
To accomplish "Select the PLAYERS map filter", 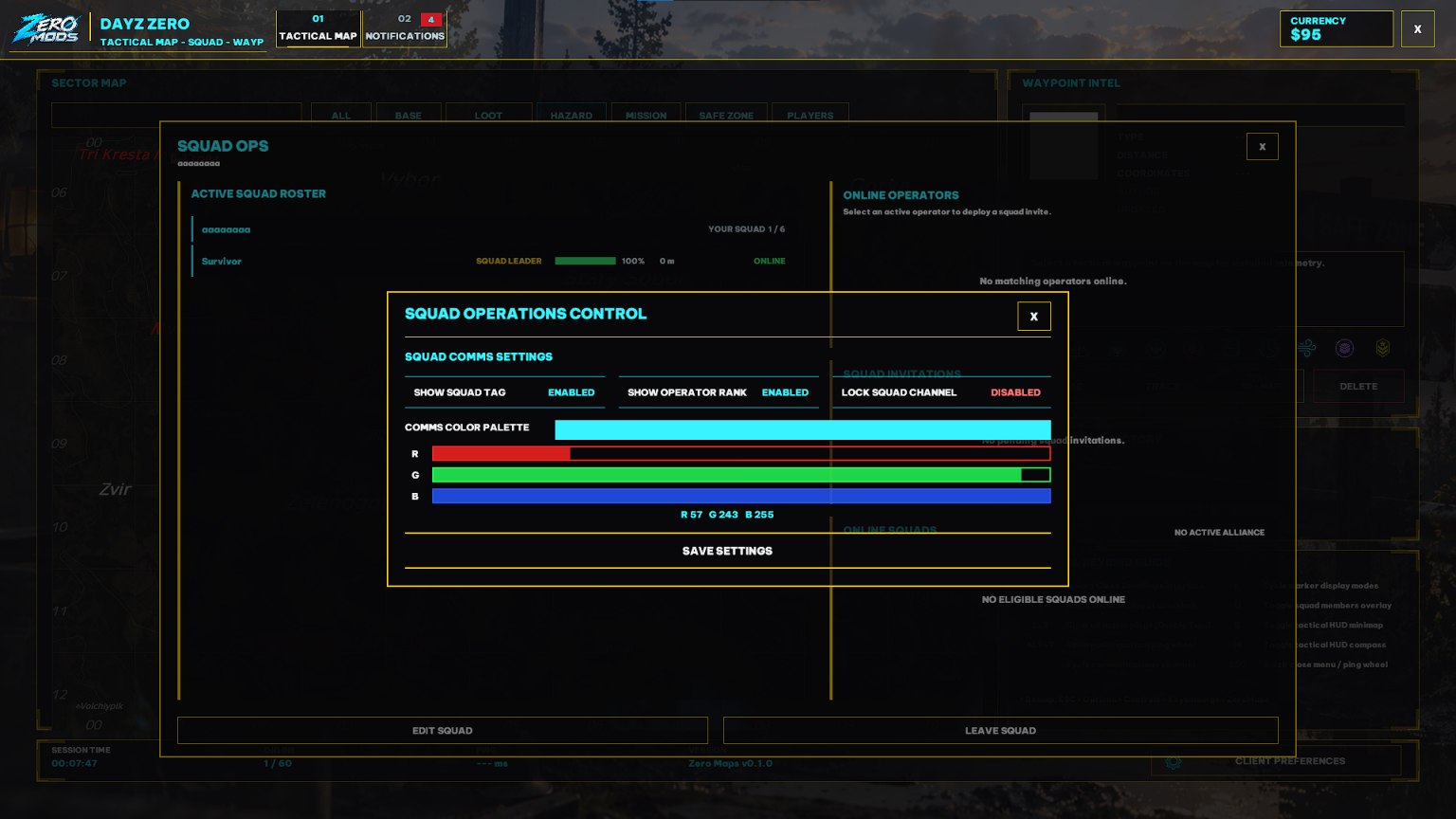I will [x=810, y=115].
